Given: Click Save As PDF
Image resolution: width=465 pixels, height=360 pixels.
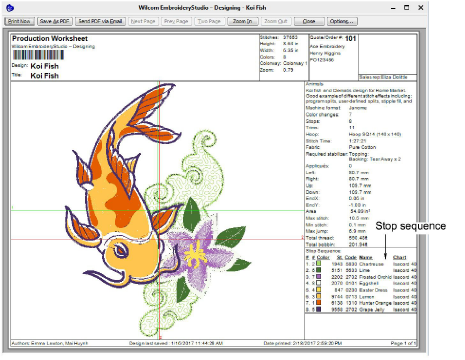Looking at the screenshot, I should [x=54, y=21].
